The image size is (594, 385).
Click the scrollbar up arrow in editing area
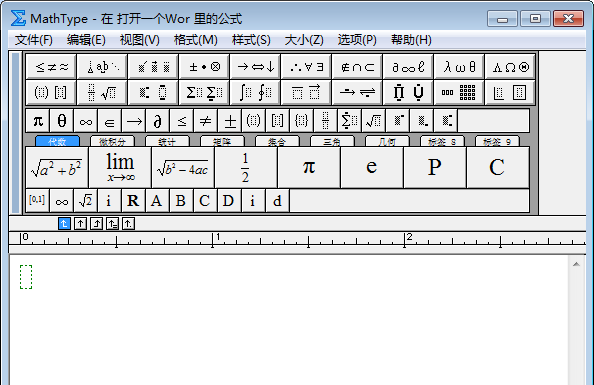576,264
